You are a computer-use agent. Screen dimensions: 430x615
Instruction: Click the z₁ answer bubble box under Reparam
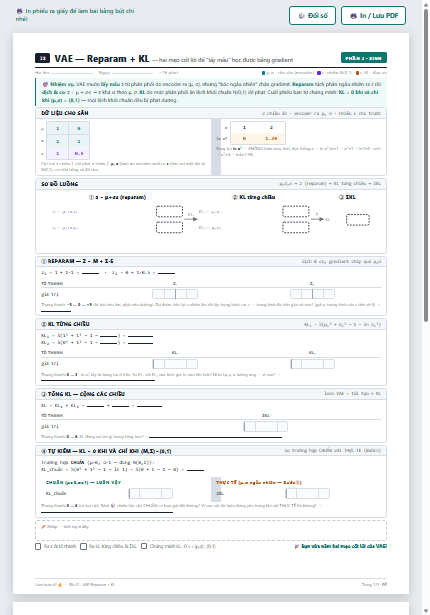[x=175, y=294]
